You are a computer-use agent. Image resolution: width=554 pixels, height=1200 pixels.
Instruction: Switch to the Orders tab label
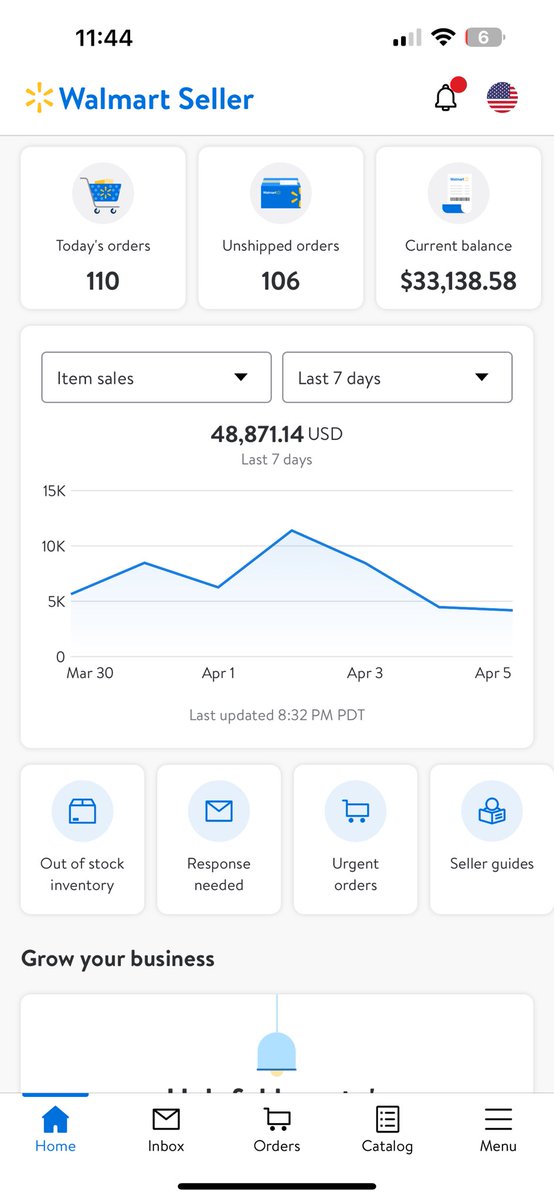coord(277,1146)
